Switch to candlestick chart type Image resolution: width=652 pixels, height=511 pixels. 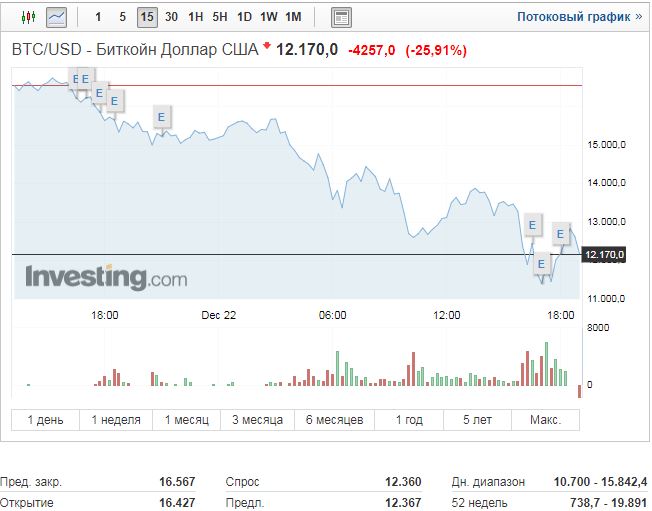[27, 17]
